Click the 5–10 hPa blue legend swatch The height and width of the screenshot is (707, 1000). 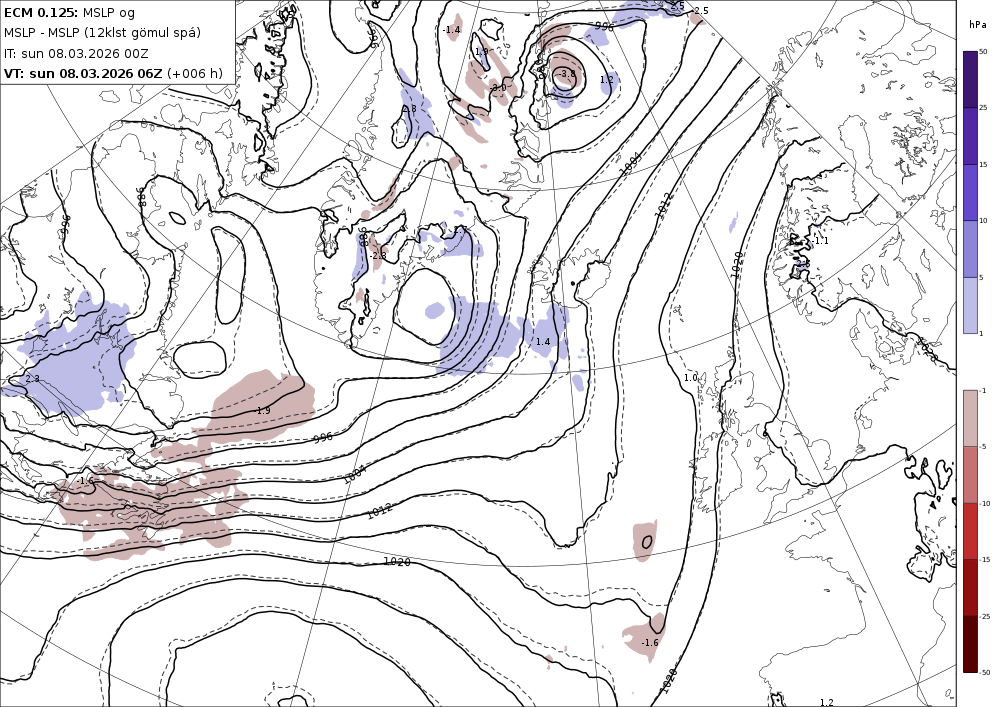point(970,249)
